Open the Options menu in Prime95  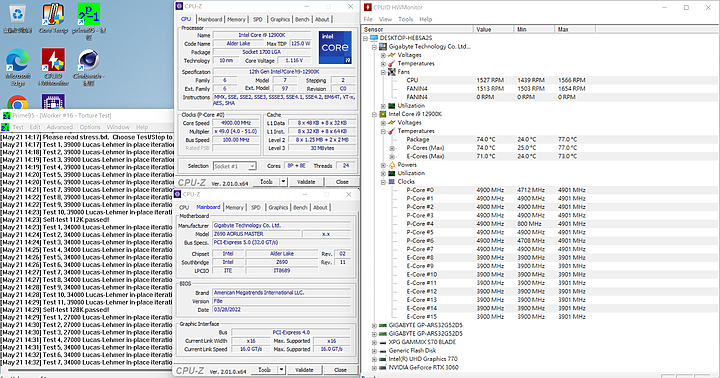pos(90,127)
